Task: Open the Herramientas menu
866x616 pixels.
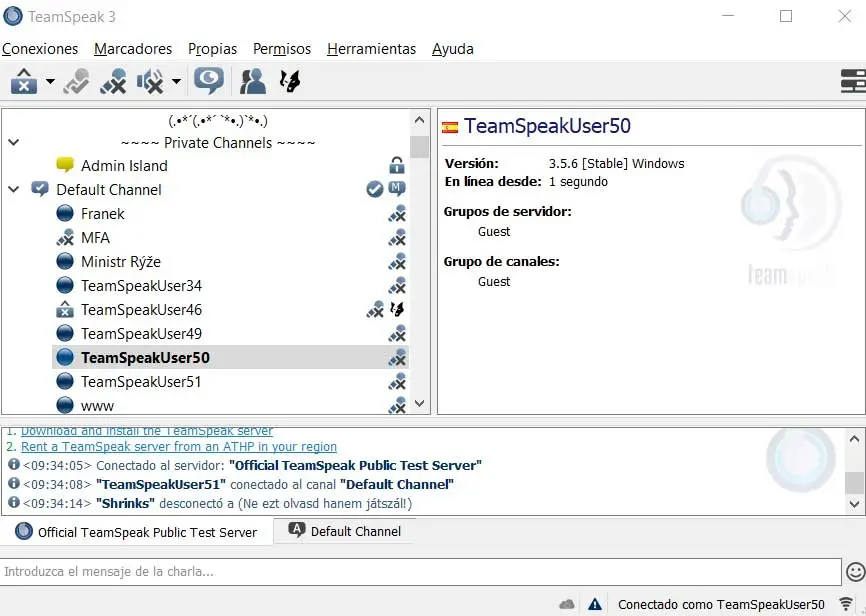Action: click(372, 49)
